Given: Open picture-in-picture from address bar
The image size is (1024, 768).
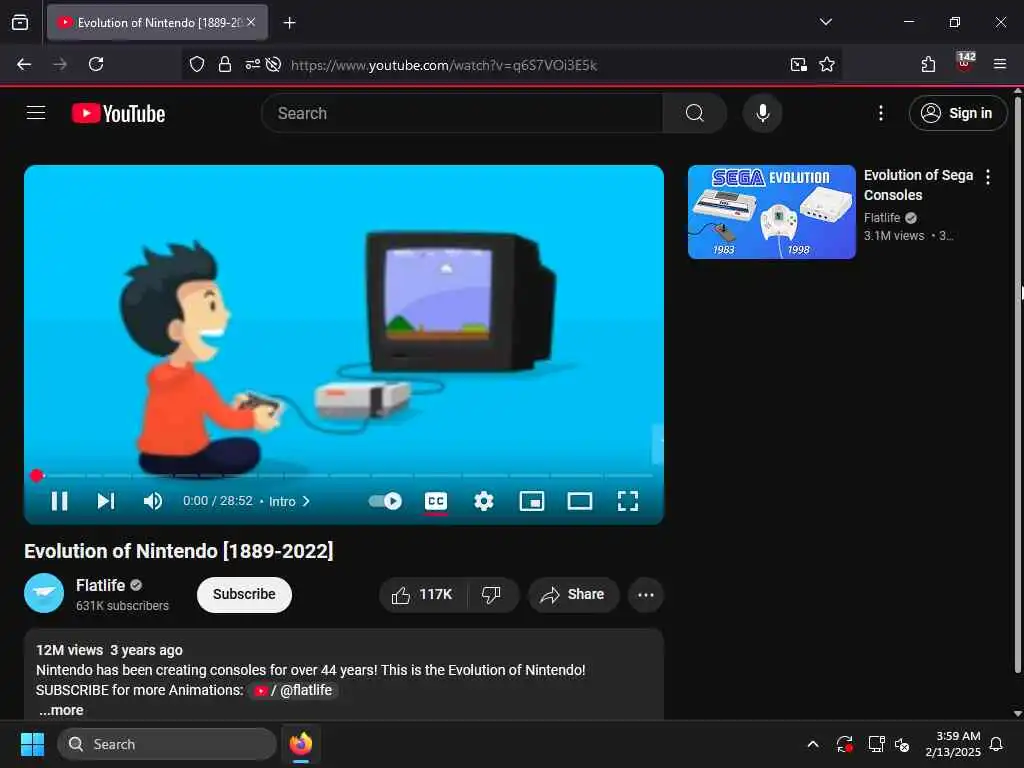Looking at the screenshot, I should tap(798, 64).
